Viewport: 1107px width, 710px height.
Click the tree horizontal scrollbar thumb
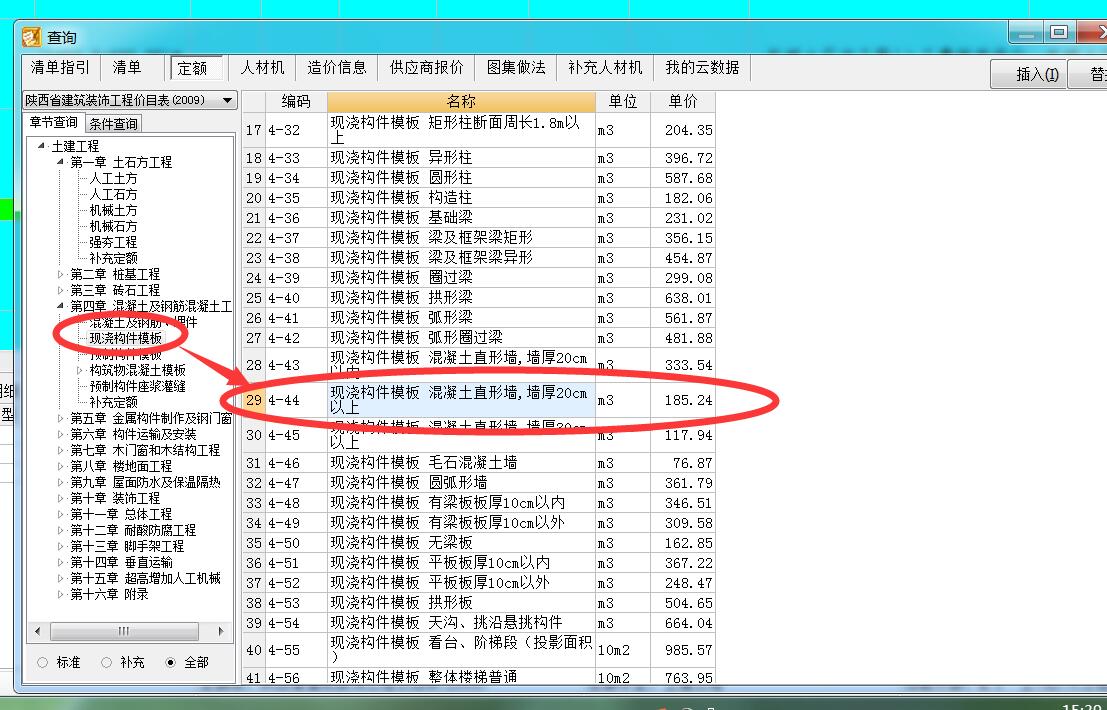click(124, 631)
